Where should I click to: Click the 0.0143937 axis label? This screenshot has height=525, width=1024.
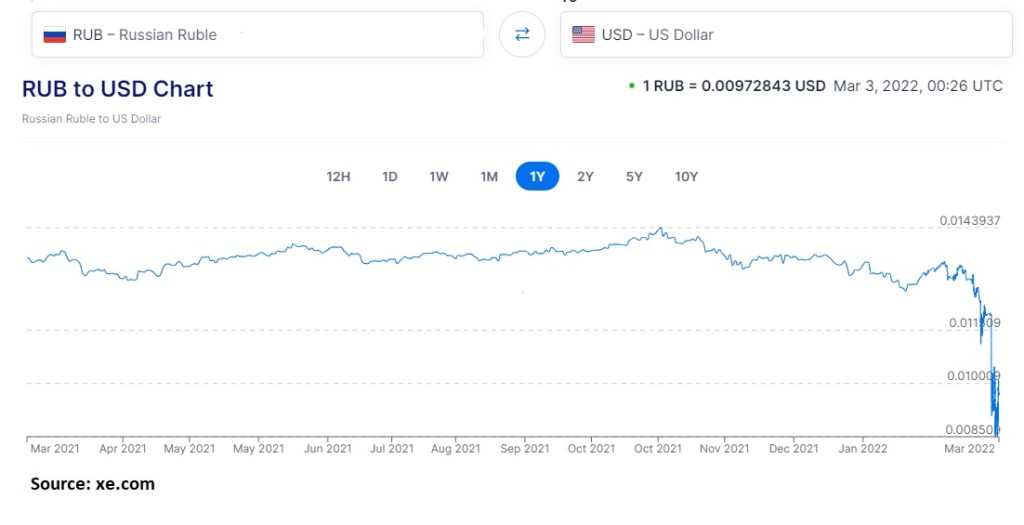click(x=969, y=221)
